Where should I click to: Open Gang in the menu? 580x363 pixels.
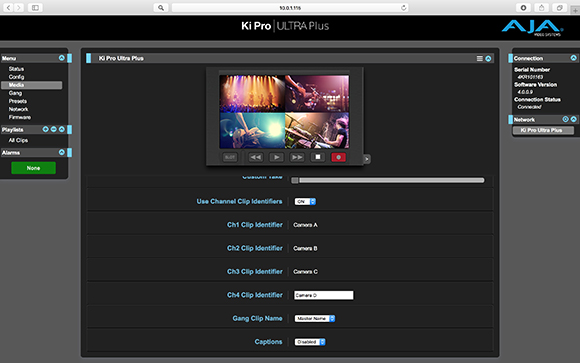click(15, 93)
